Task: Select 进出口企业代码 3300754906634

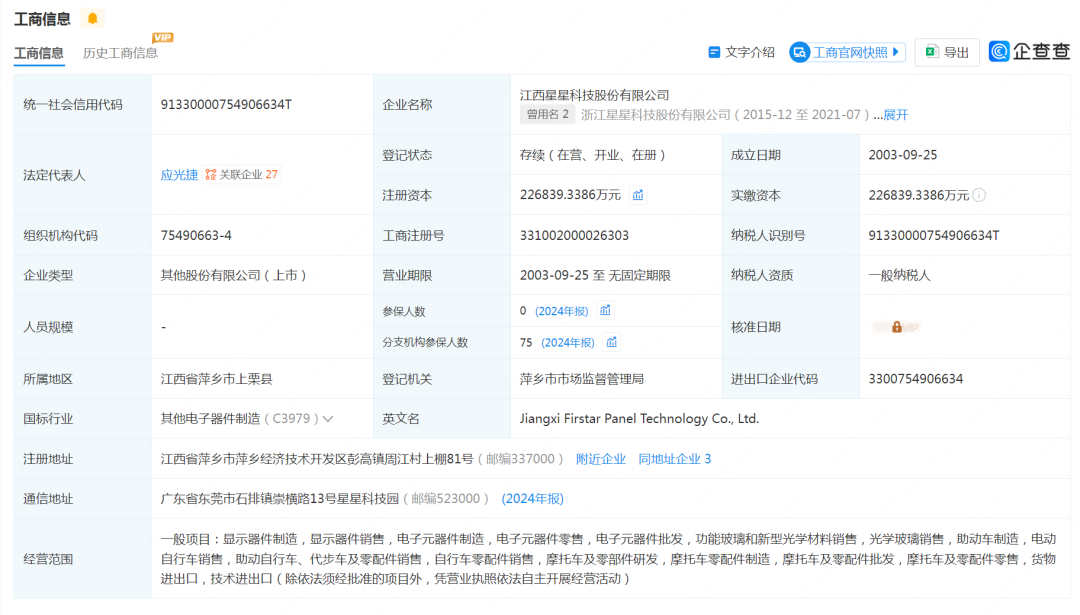Action: 915,379
